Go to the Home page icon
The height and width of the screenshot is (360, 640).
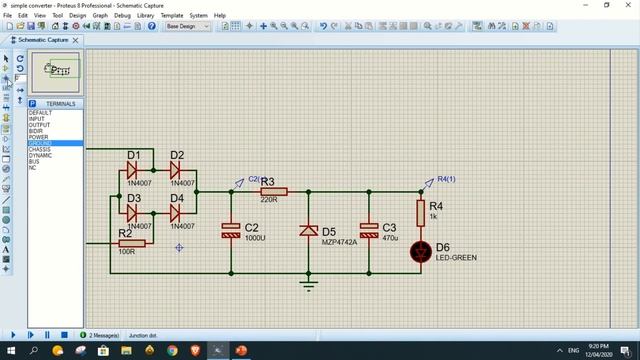coord(55,26)
